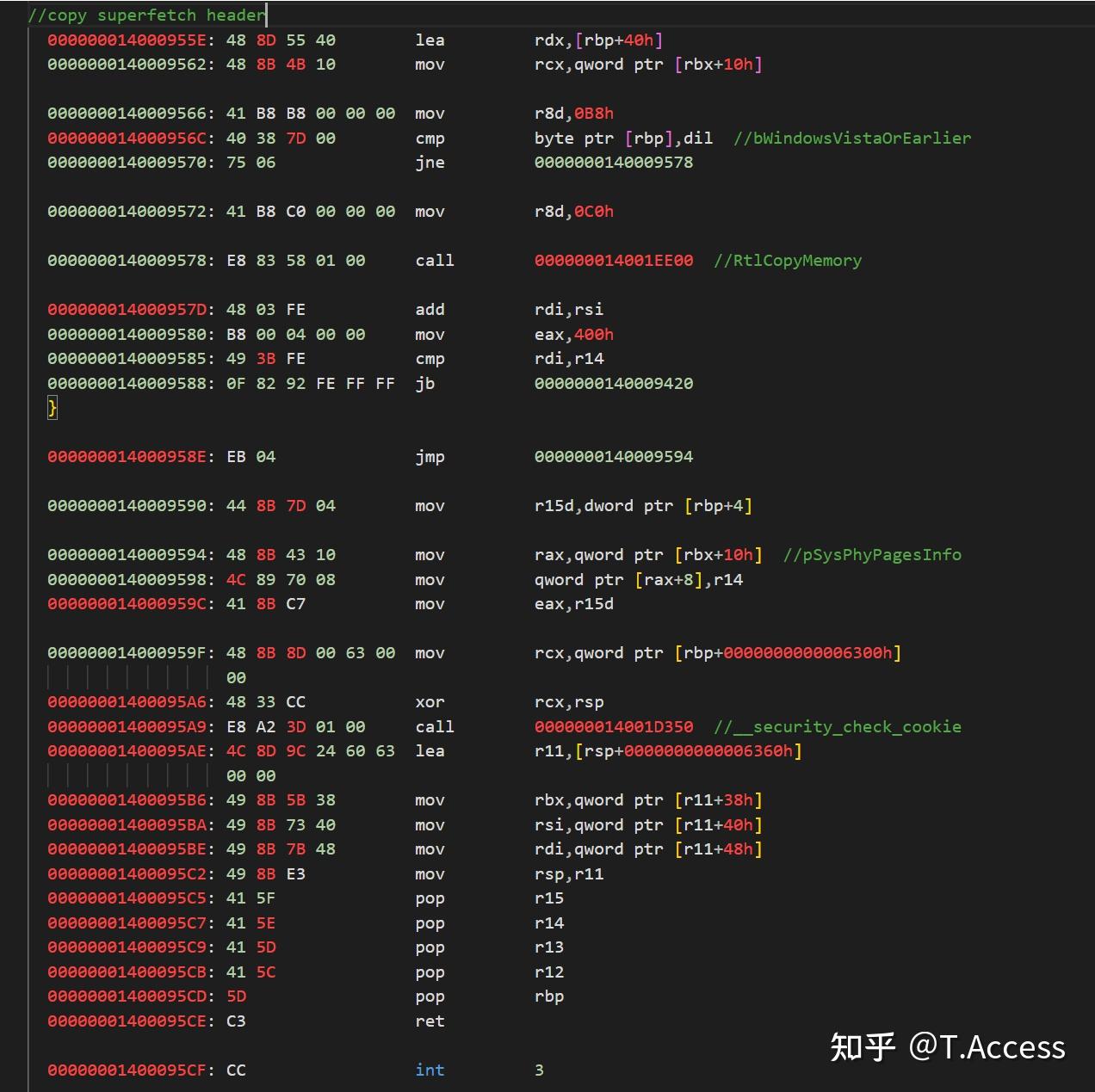Click the //RtlCopyMemory comment text
The width and height of the screenshot is (1095, 1092).
click(x=787, y=260)
